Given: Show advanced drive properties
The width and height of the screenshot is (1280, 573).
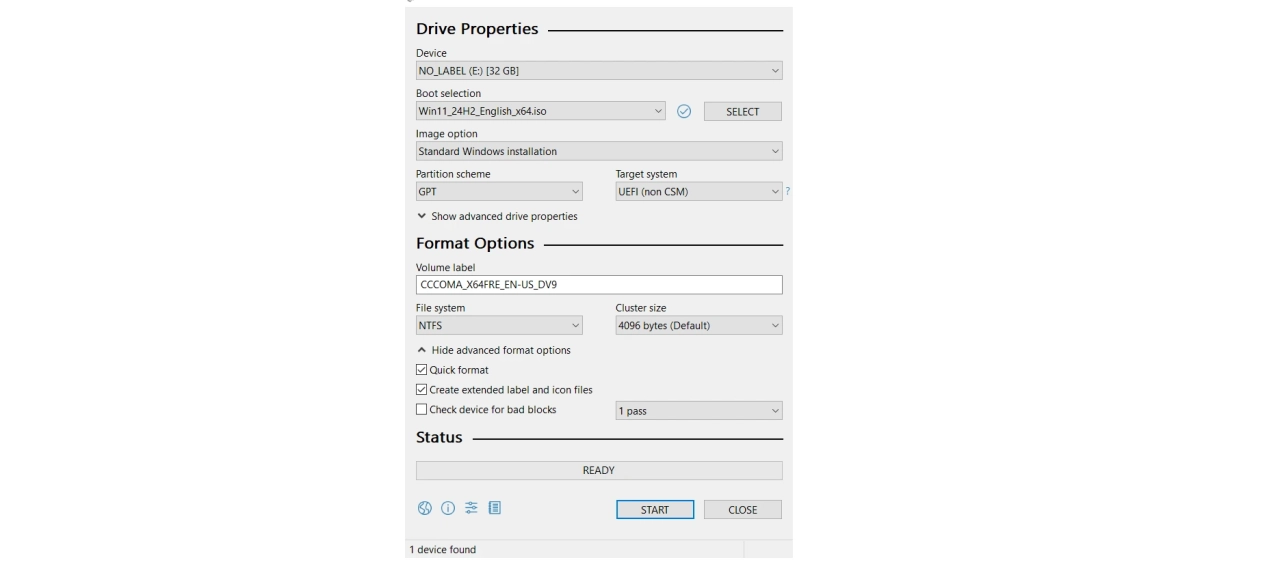Looking at the screenshot, I should click(x=497, y=217).
